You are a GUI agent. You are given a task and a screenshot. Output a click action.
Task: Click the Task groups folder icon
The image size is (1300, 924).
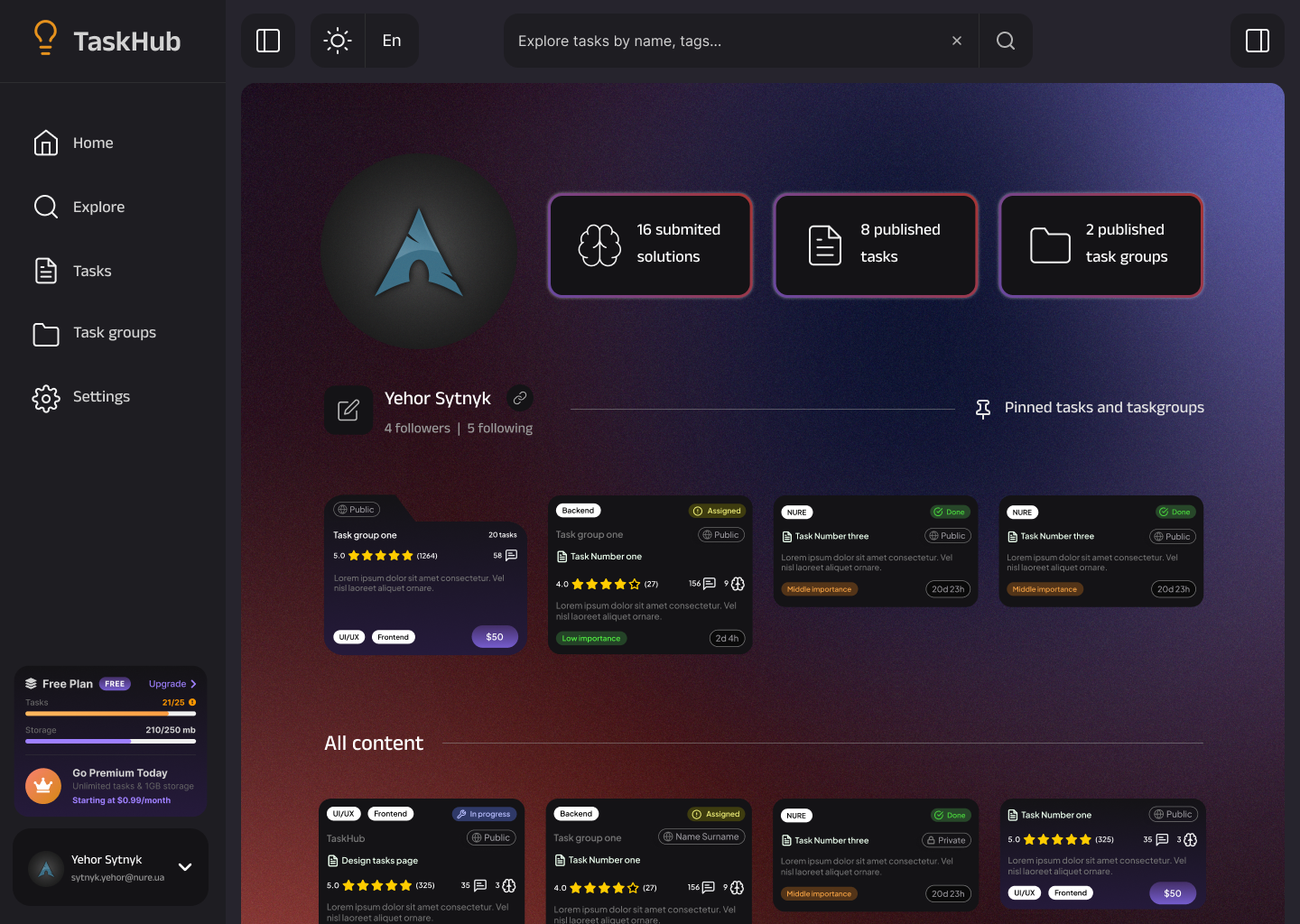(46, 334)
